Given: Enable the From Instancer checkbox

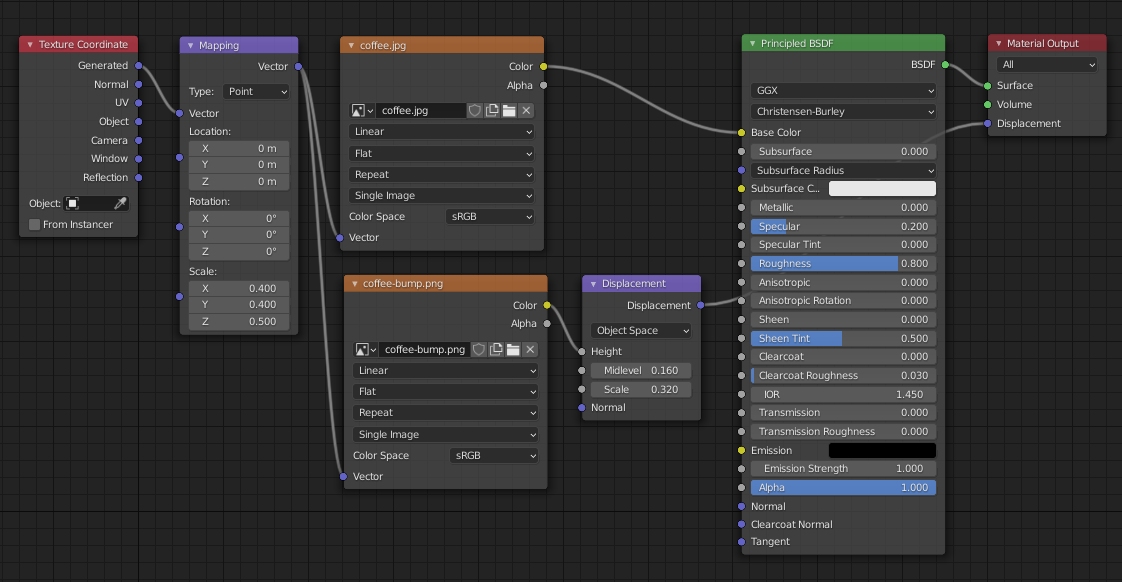Looking at the screenshot, I should point(34,225).
